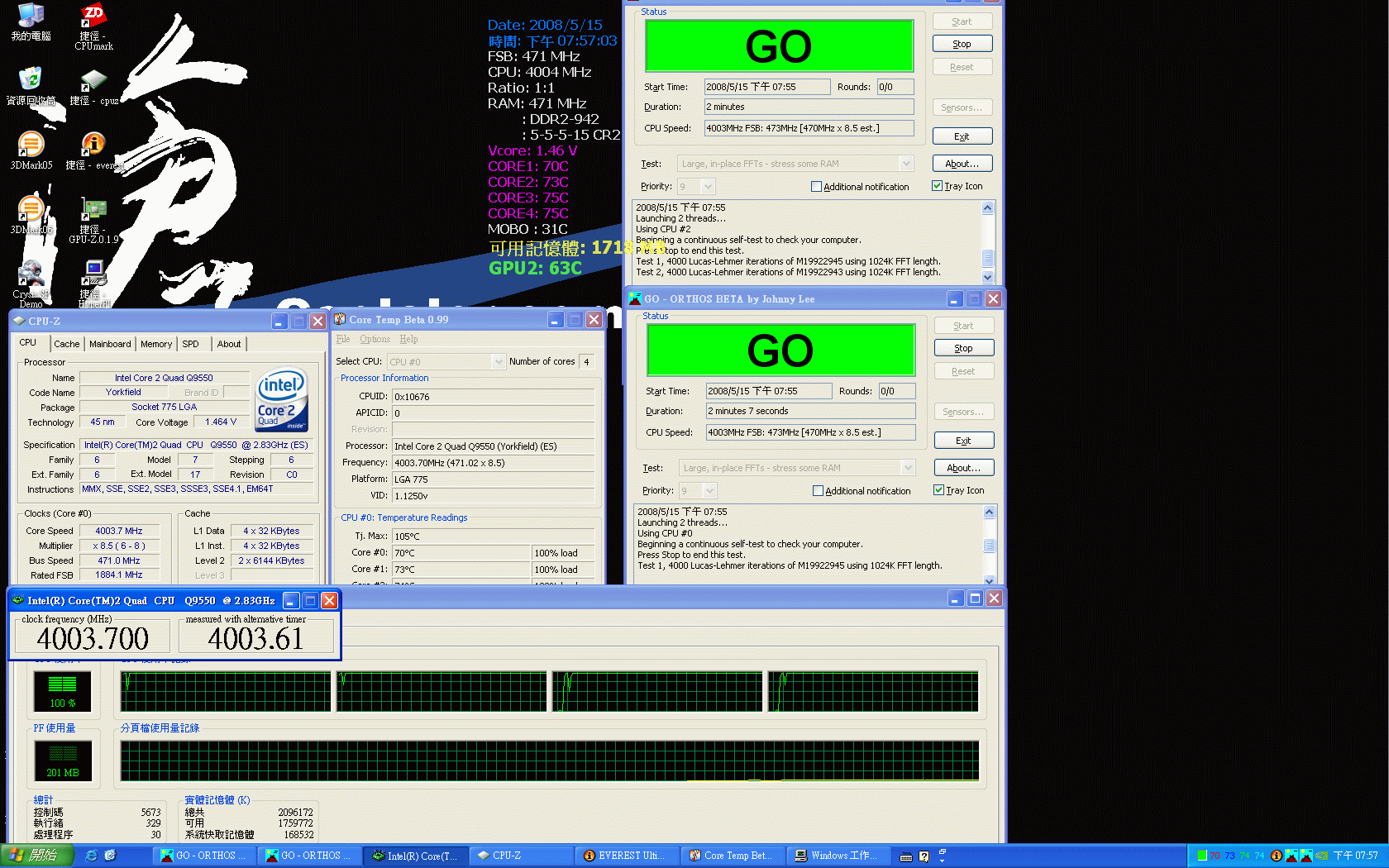This screenshot has height=868, width=1389.
Task: Switch to the Cache tab in CPU-Z
Action: tap(67, 344)
